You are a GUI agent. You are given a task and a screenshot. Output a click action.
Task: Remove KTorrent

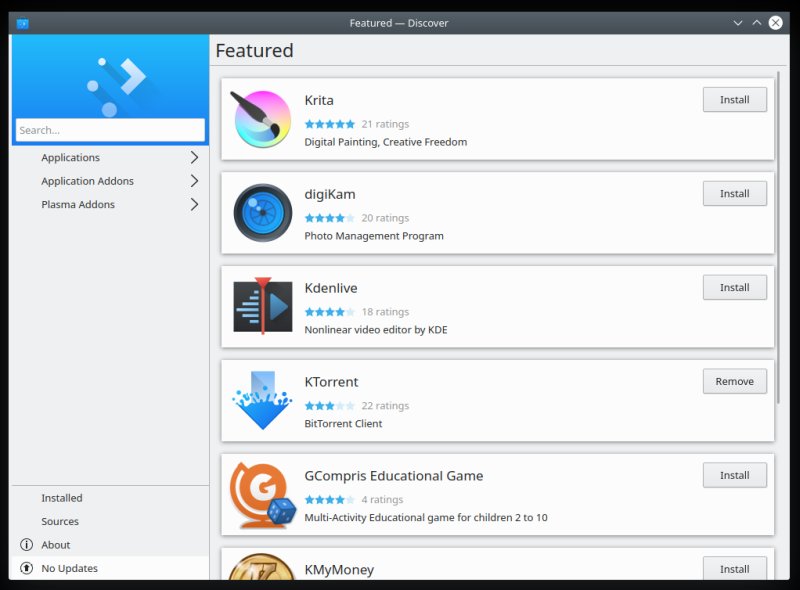pyautogui.click(x=735, y=381)
